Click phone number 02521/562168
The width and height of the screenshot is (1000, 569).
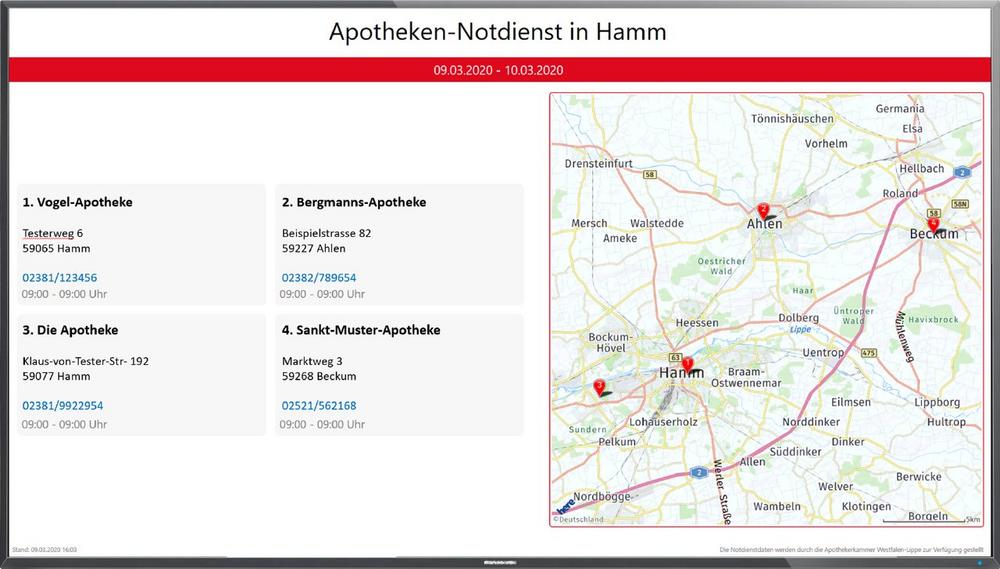click(319, 406)
